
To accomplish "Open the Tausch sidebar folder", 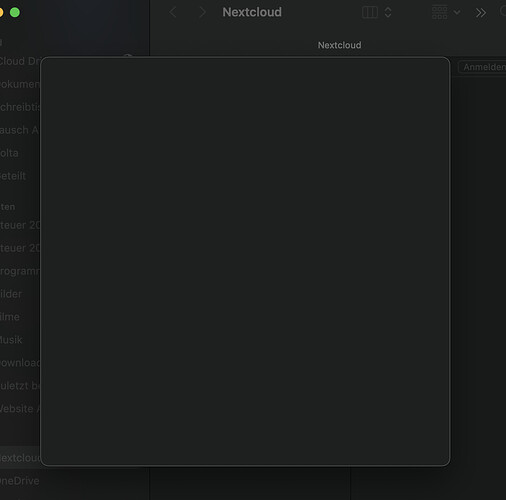I will coord(19,130).
